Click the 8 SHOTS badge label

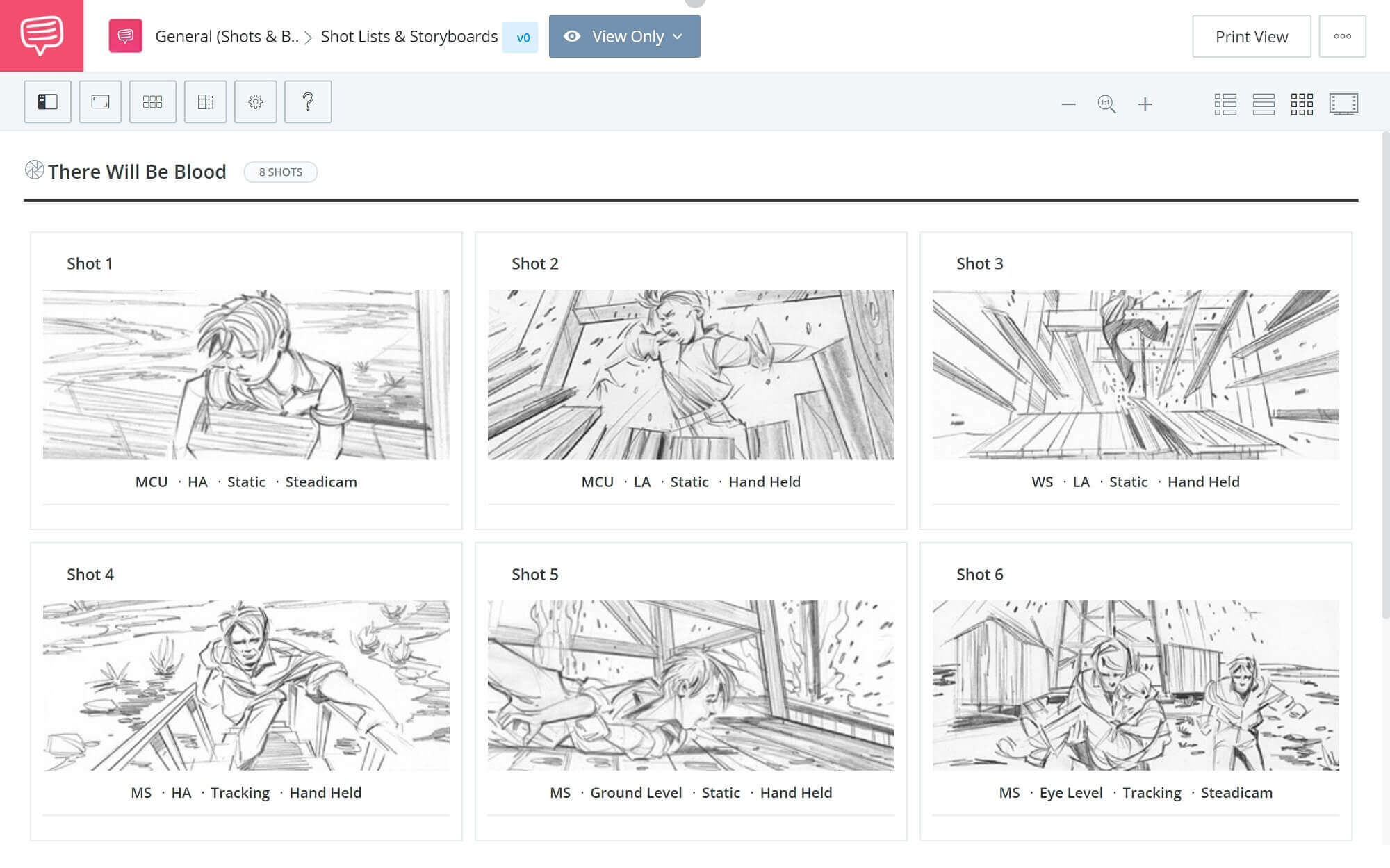(x=281, y=171)
